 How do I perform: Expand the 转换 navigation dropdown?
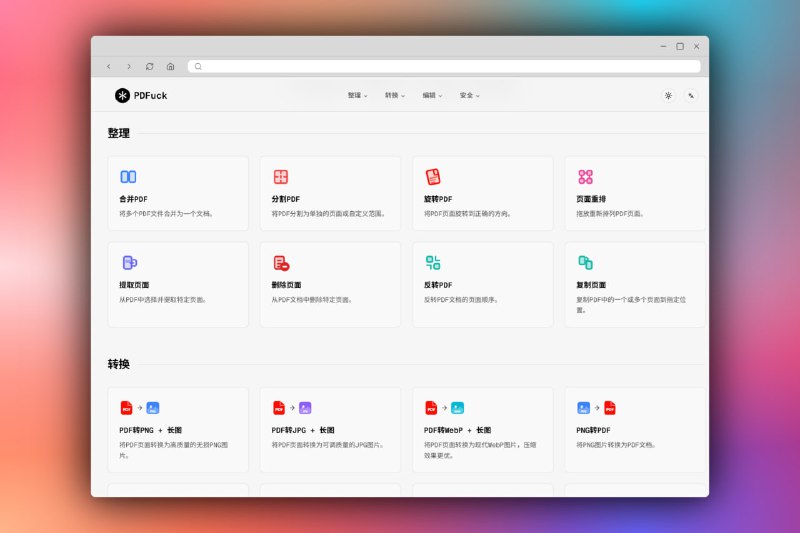click(395, 95)
